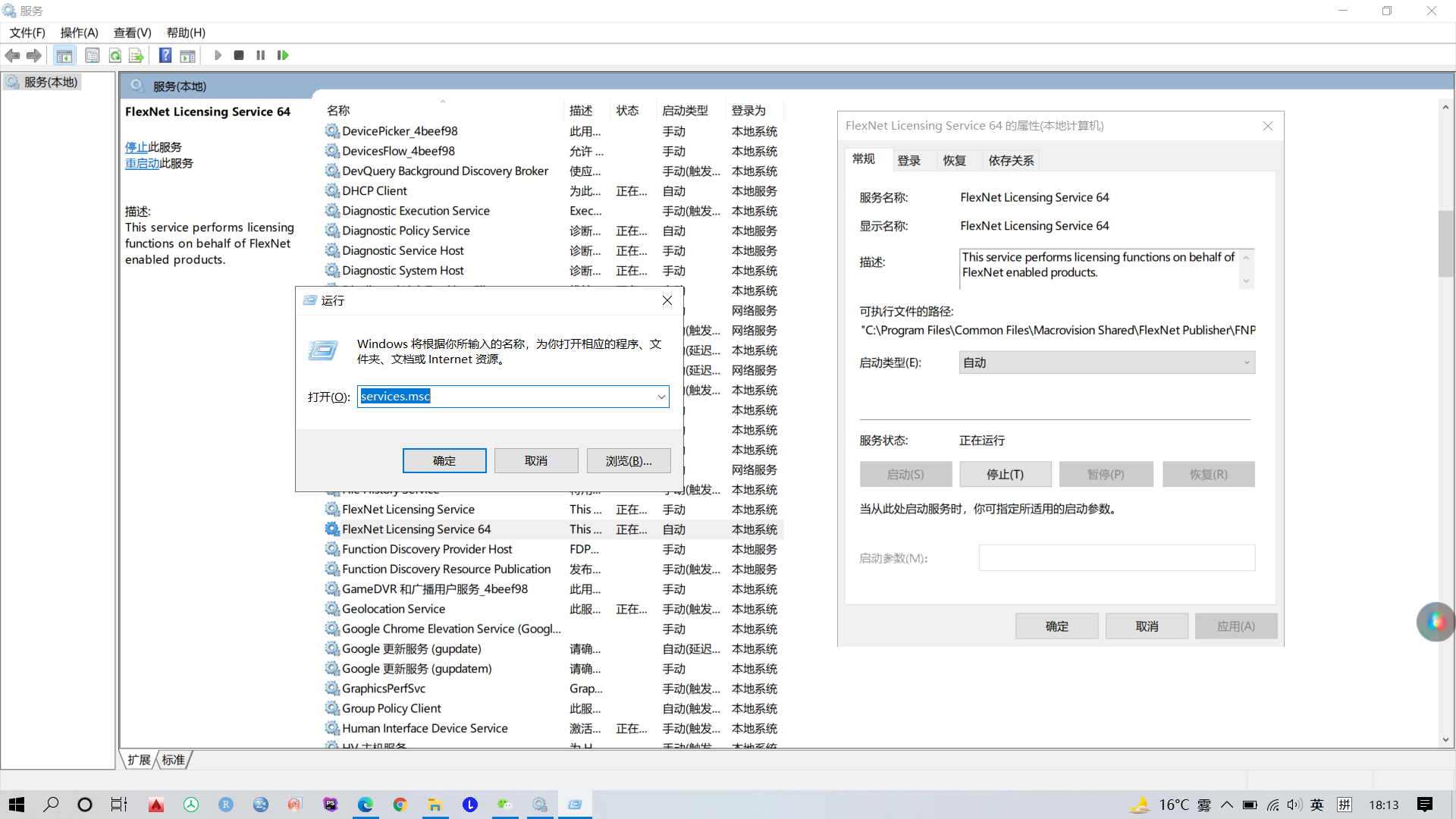This screenshot has width=1456, height=819.
Task: Click the blue R icon in the taskbar
Action: (x=226, y=805)
